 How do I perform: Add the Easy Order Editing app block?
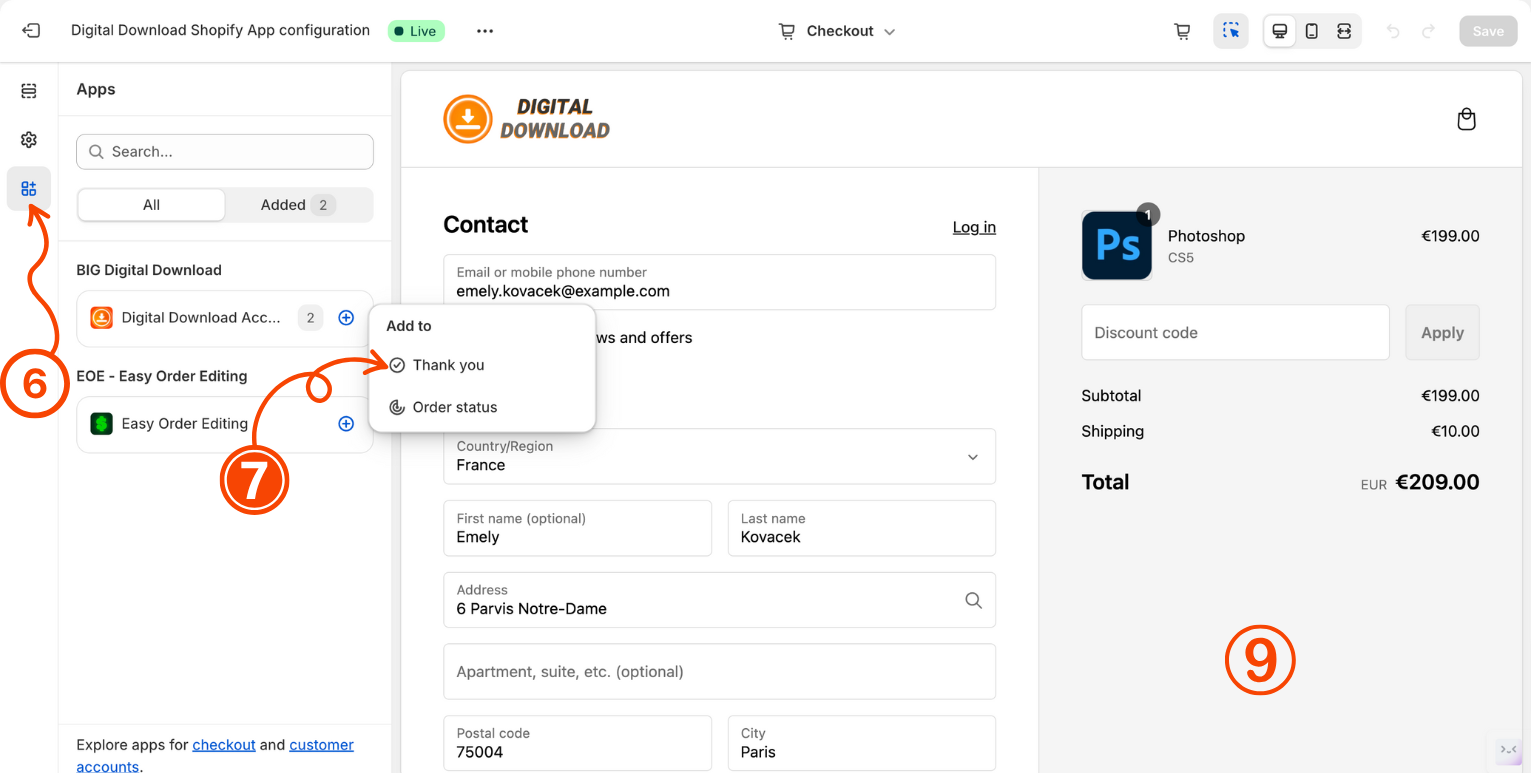click(x=346, y=424)
